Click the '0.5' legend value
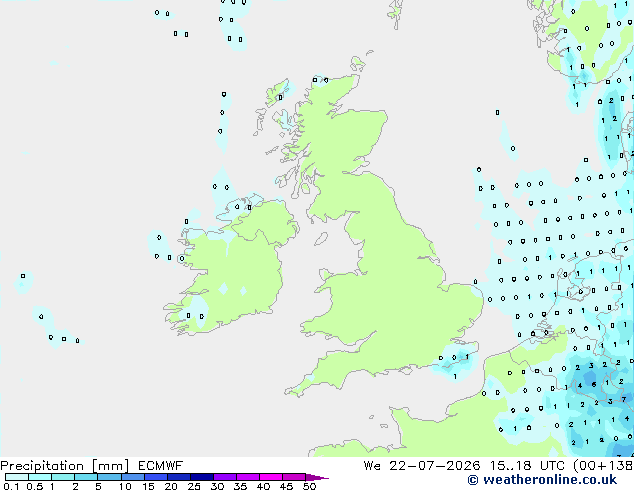 point(35,486)
